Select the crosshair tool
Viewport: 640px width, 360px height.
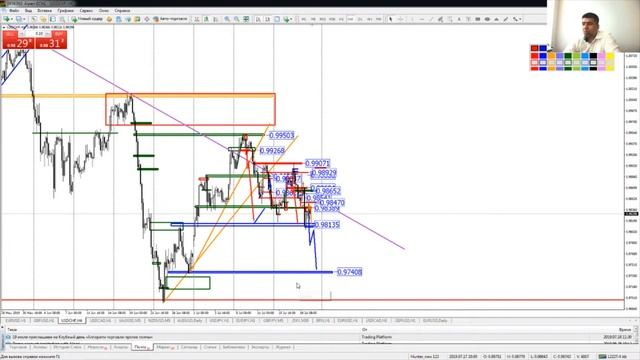(x=400, y=19)
